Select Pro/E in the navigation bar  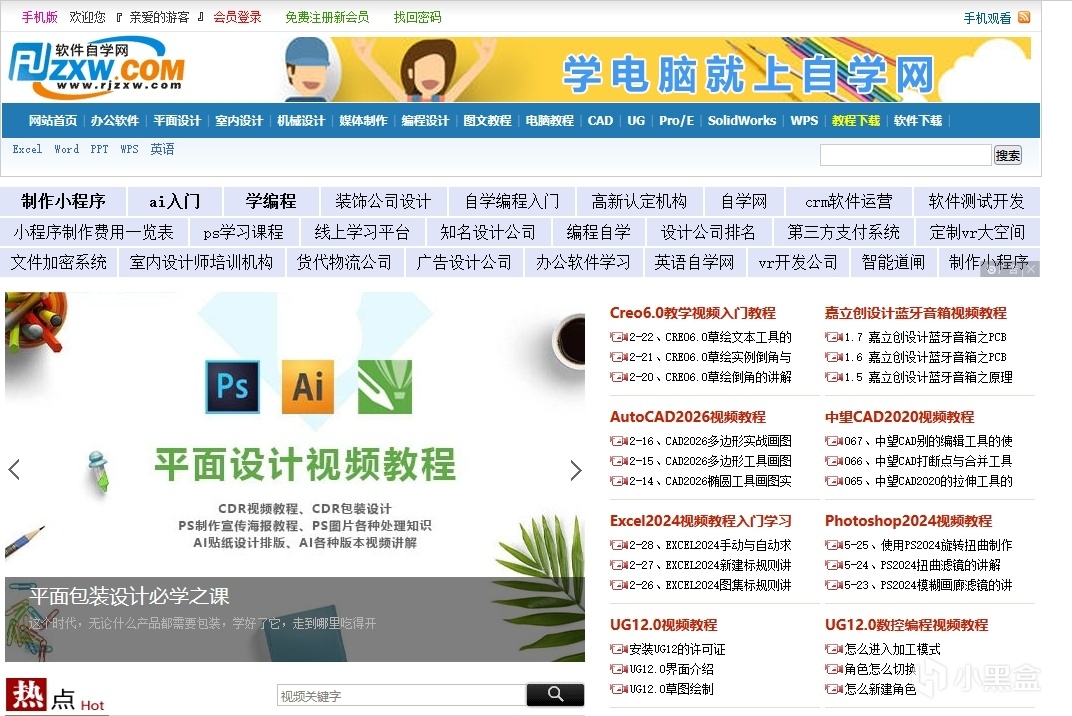pyautogui.click(x=676, y=120)
